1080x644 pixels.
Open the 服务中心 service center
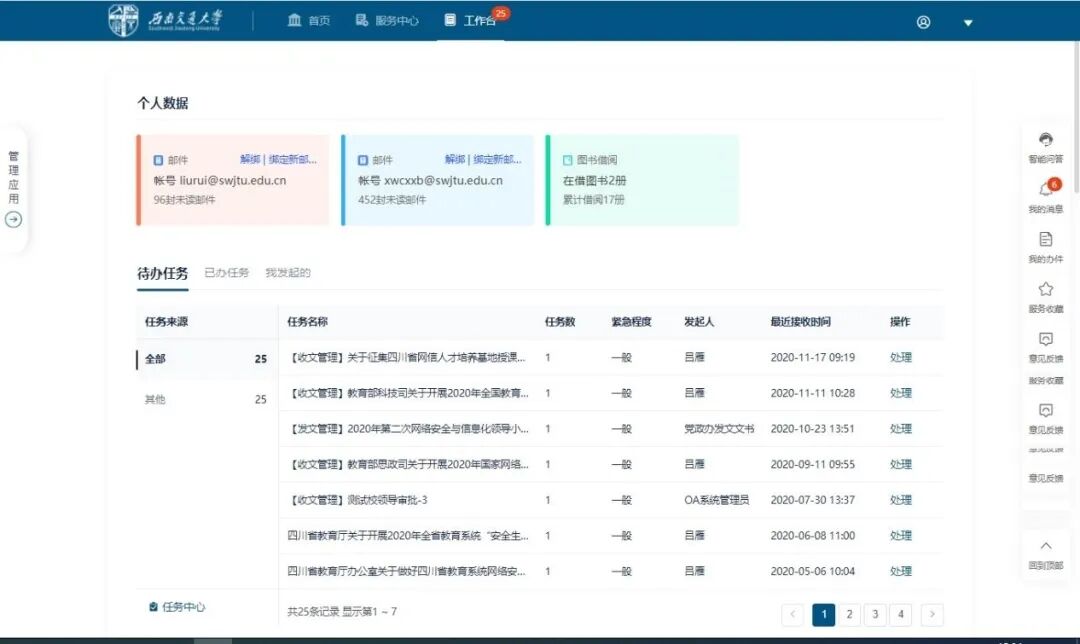[x=387, y=21]
